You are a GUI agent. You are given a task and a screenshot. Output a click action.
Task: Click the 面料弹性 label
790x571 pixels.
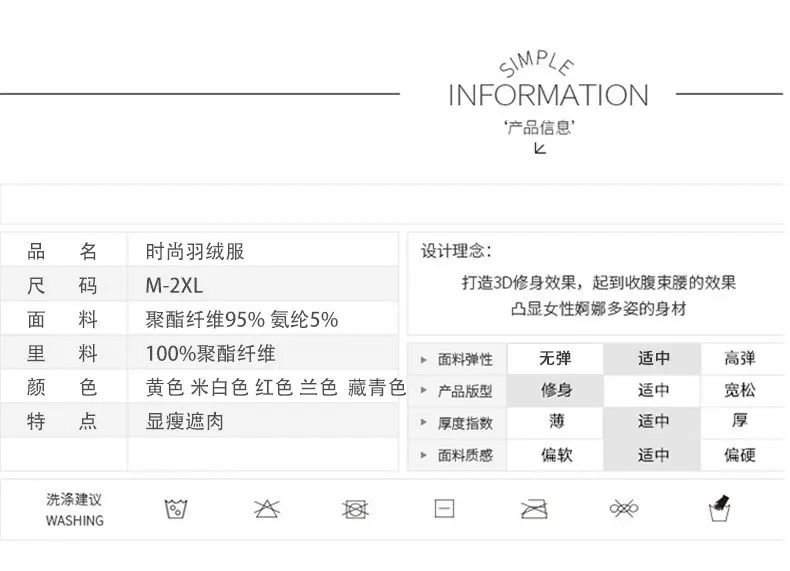[465, 360]
